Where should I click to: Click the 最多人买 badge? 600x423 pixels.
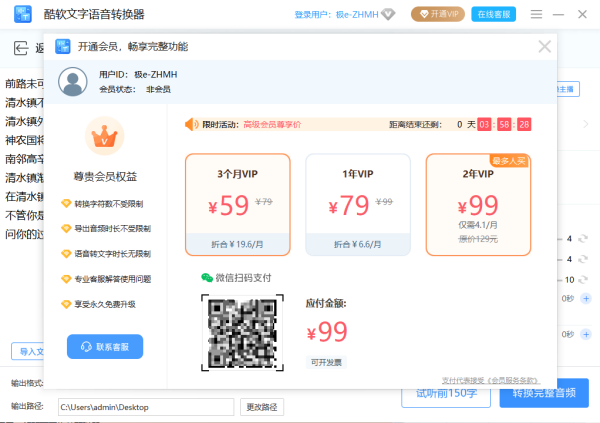(x=509, y=161)
